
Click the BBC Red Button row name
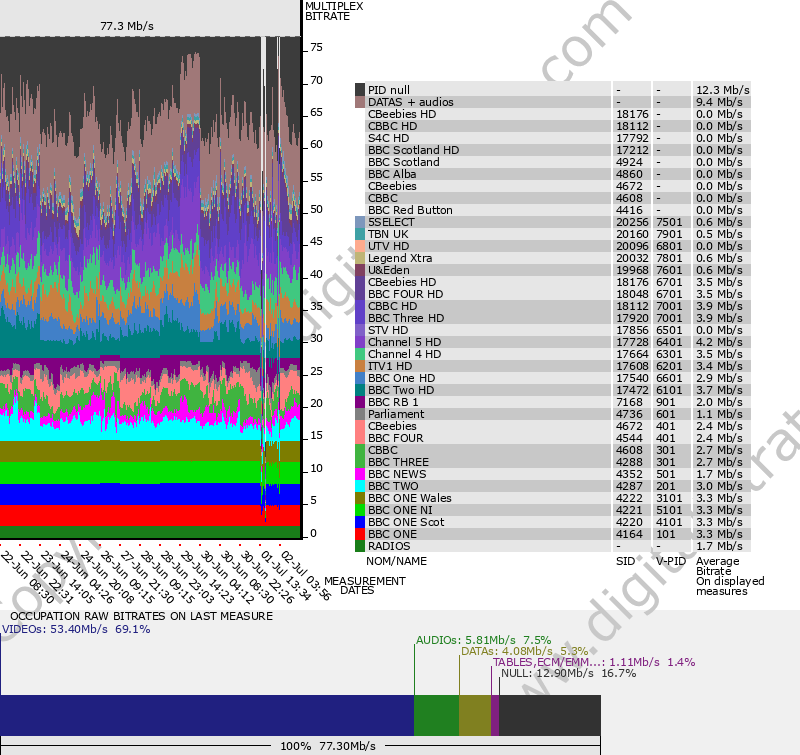click(410, 210)
